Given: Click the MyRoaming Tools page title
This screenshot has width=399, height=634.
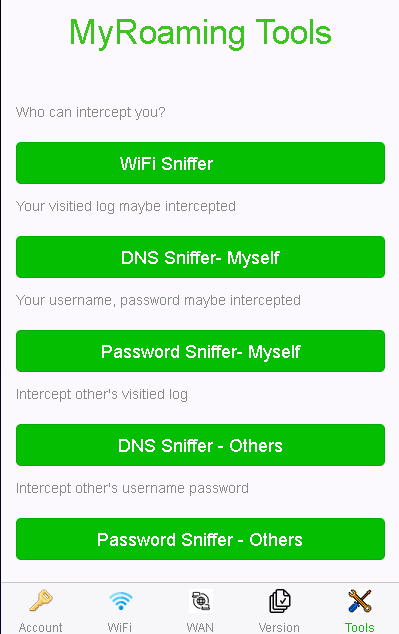Looking at the screenshot, I should tap(201, 33).
